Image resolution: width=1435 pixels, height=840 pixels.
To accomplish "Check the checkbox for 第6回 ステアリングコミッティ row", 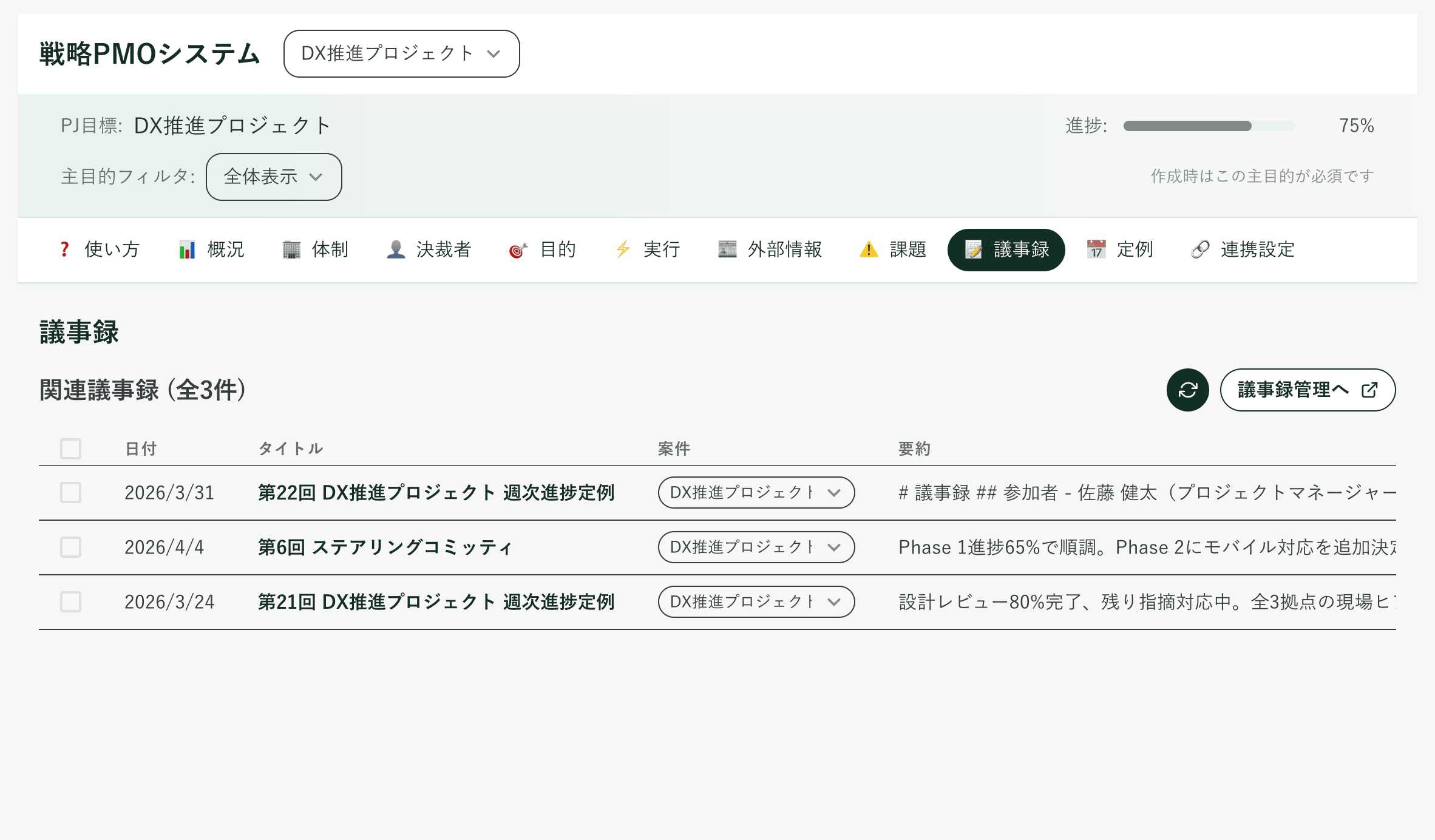I will coord(70,547).
